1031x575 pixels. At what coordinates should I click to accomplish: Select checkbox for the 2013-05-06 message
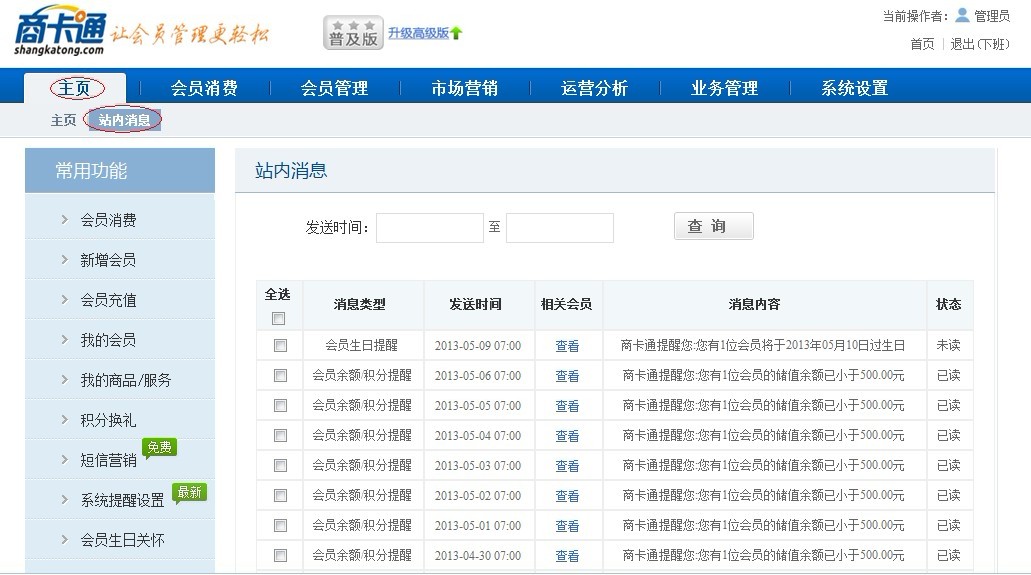[280, 375]
